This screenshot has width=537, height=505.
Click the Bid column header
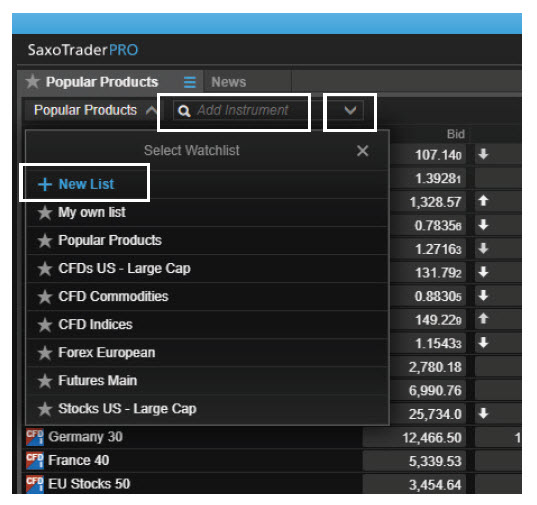coord(455,134)
